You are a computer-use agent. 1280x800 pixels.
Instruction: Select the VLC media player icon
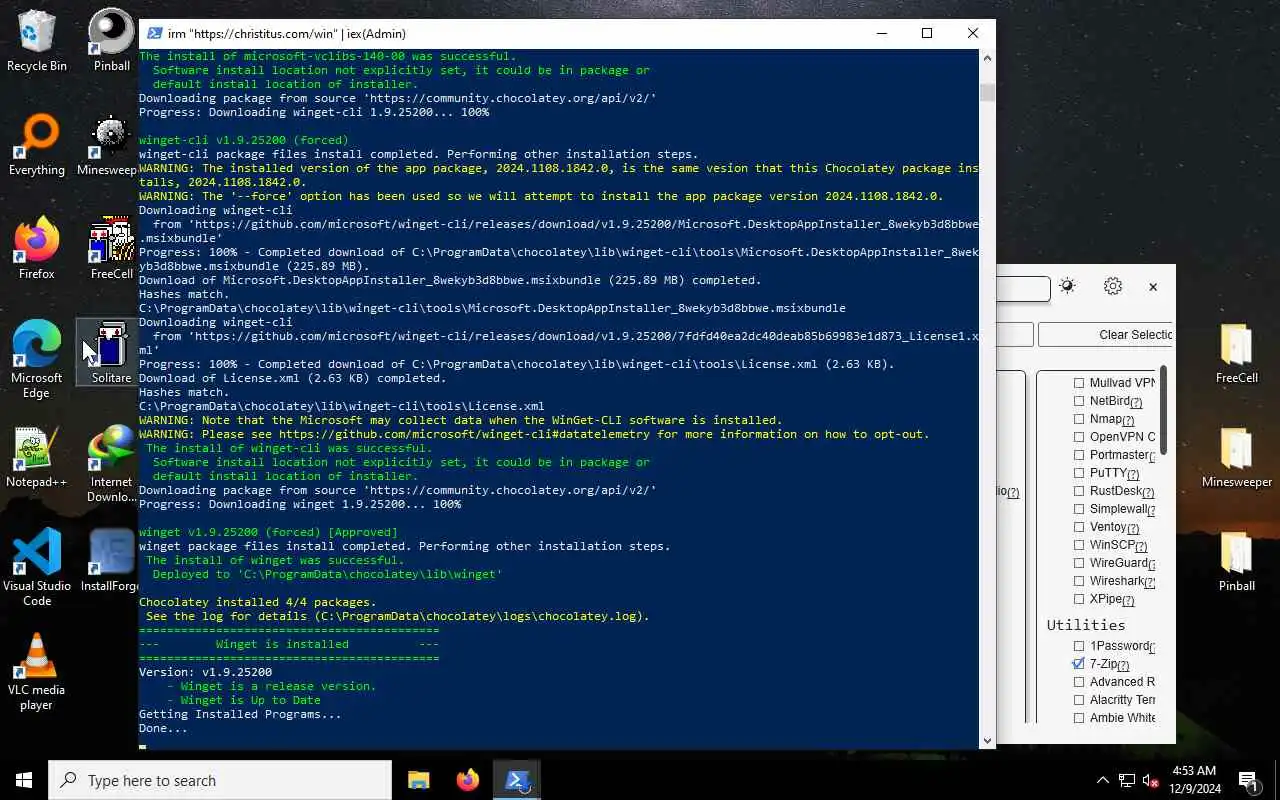(37, 672)
